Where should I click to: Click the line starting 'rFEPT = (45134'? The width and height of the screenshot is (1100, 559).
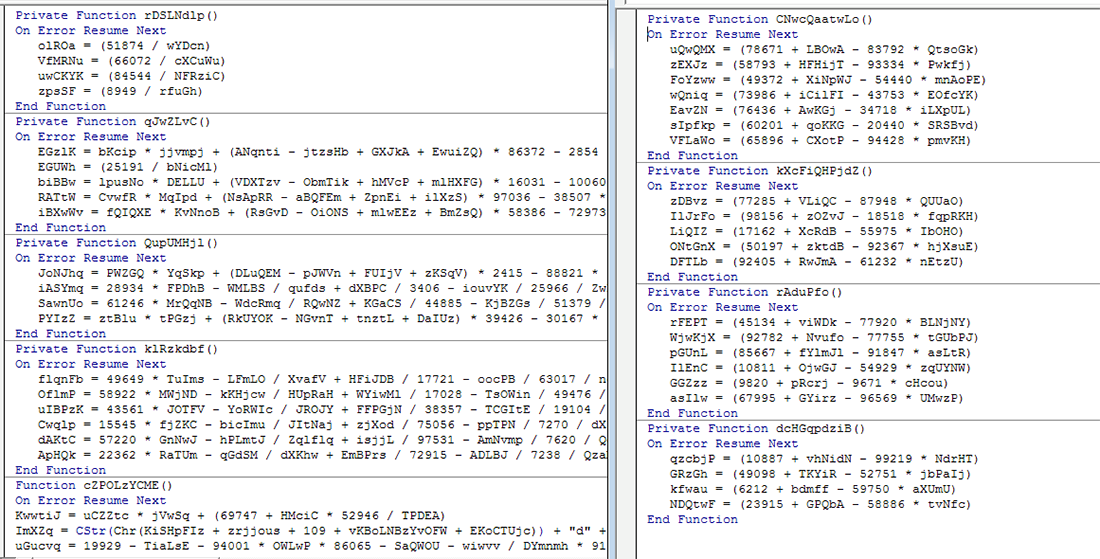820,323
